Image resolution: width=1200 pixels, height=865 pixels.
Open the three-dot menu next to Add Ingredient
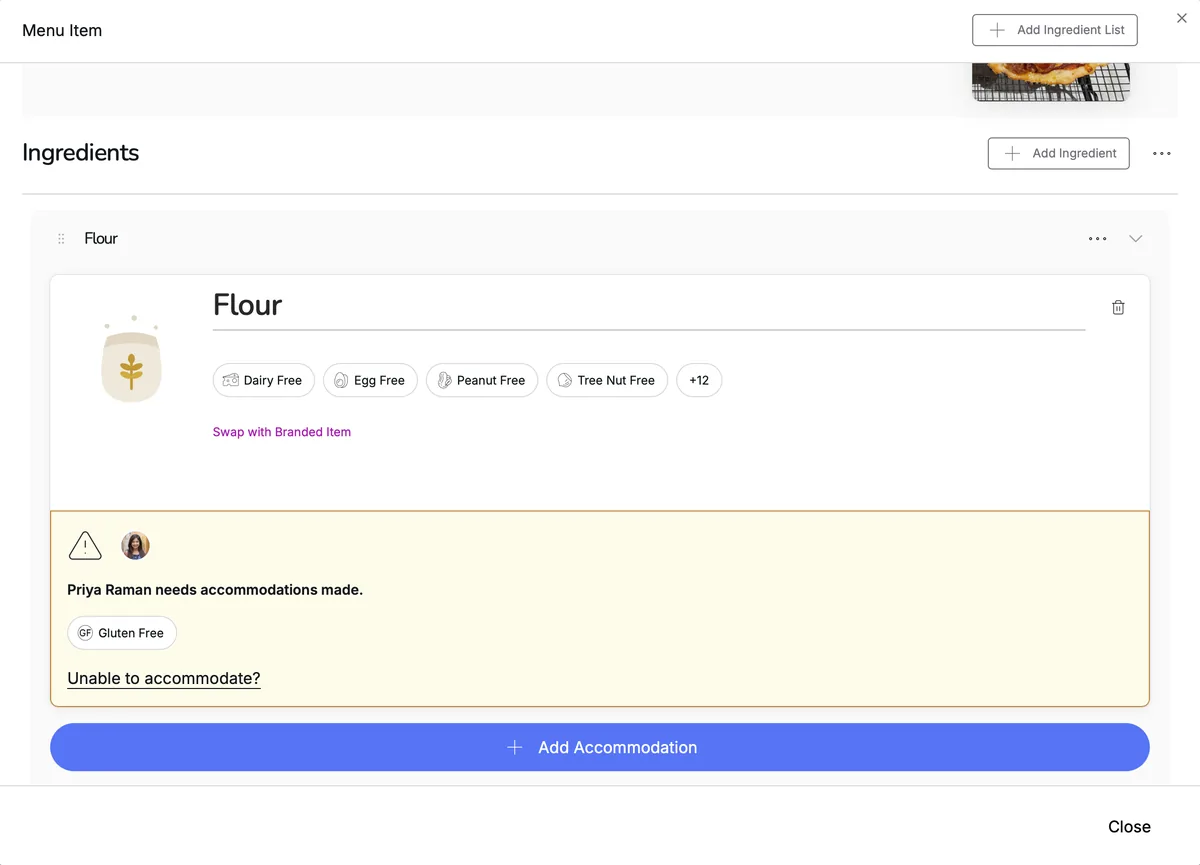click(1161, 153)
